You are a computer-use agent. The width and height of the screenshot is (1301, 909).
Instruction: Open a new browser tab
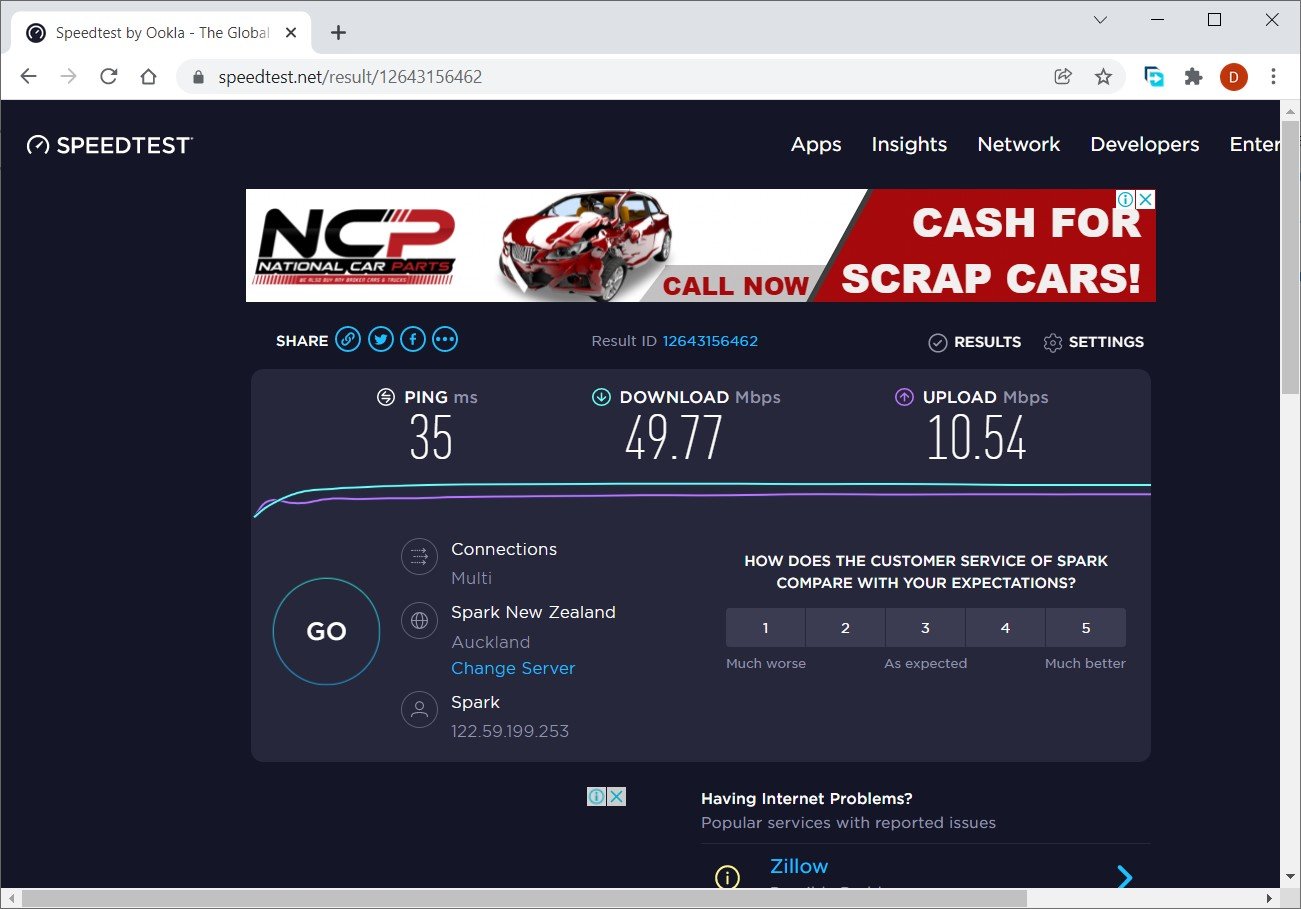(338, 32)
